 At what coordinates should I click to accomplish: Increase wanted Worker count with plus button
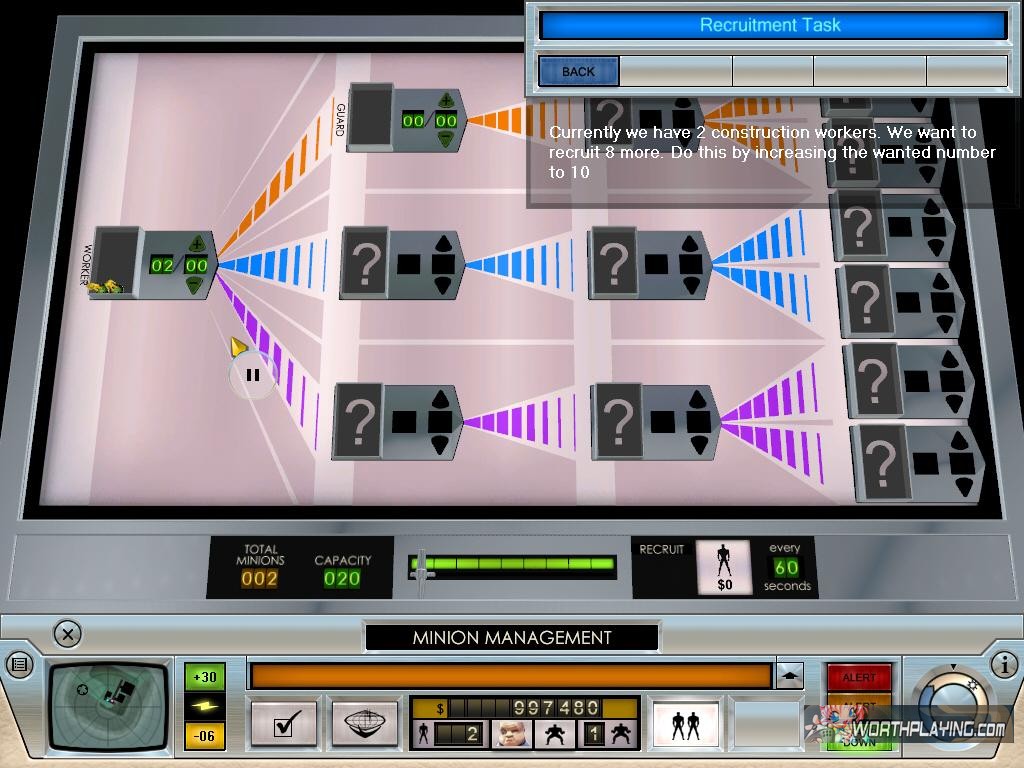tap(196, 244)
